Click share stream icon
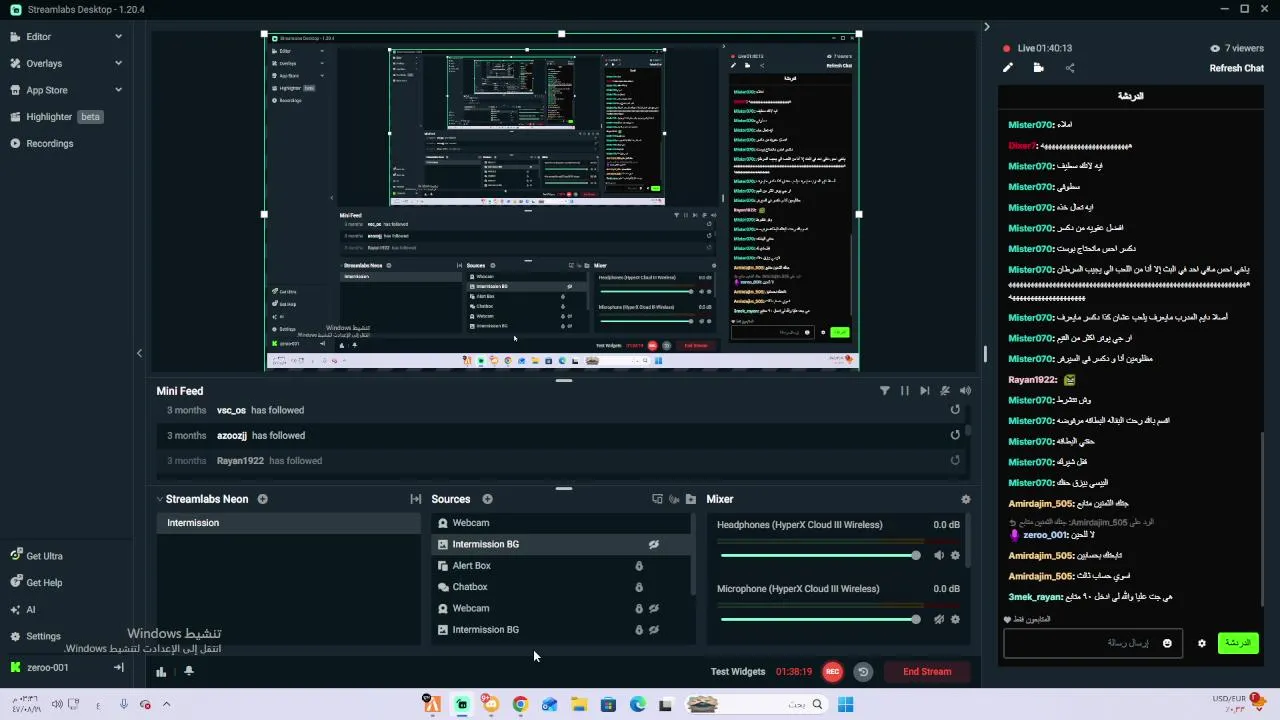The height and width of the screenshot is (720, 1280). 1070,68
